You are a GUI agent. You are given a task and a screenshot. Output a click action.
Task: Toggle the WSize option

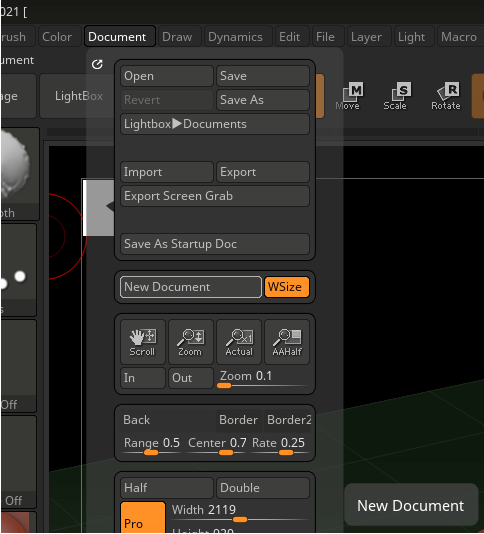(287, 287)
